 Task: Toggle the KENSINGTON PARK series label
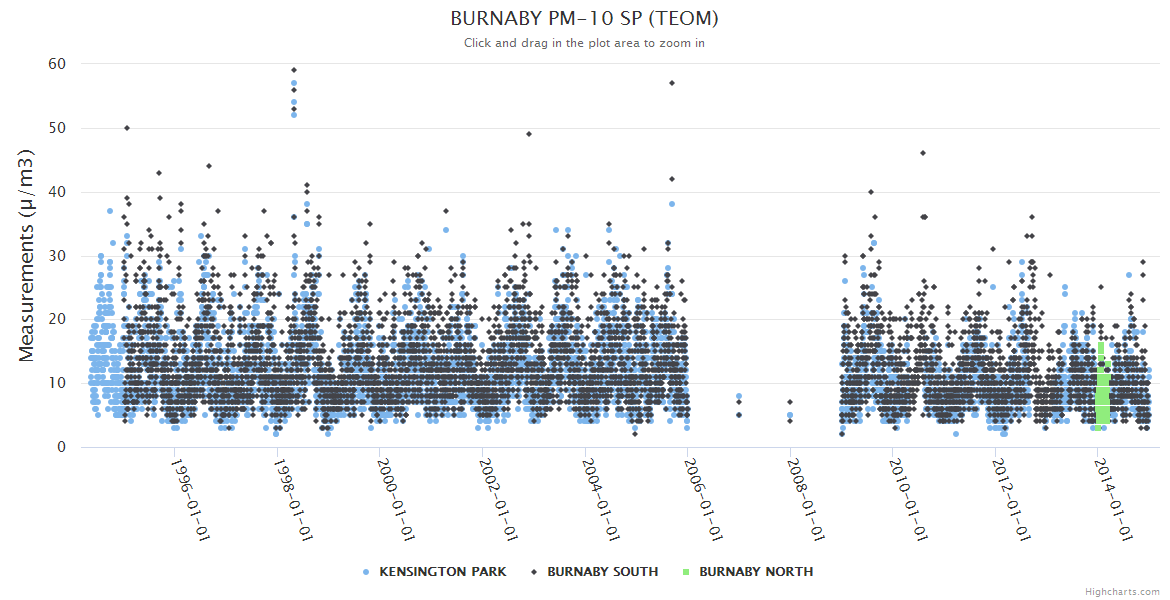click(442, 572)
